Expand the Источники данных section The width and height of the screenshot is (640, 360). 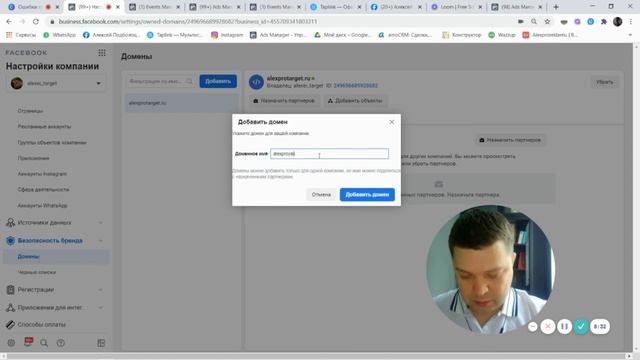[55, 222]
